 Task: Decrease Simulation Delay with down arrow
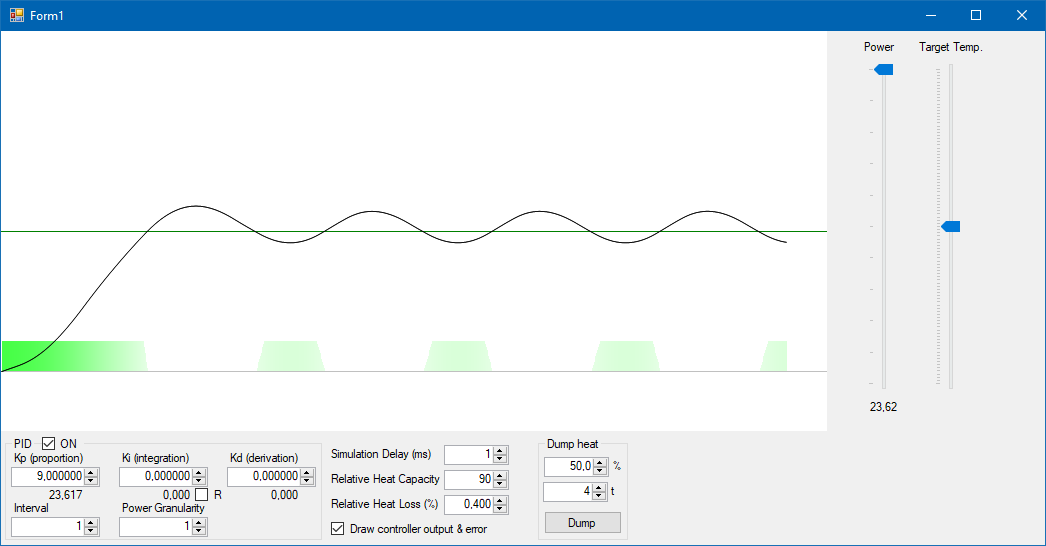500,459
